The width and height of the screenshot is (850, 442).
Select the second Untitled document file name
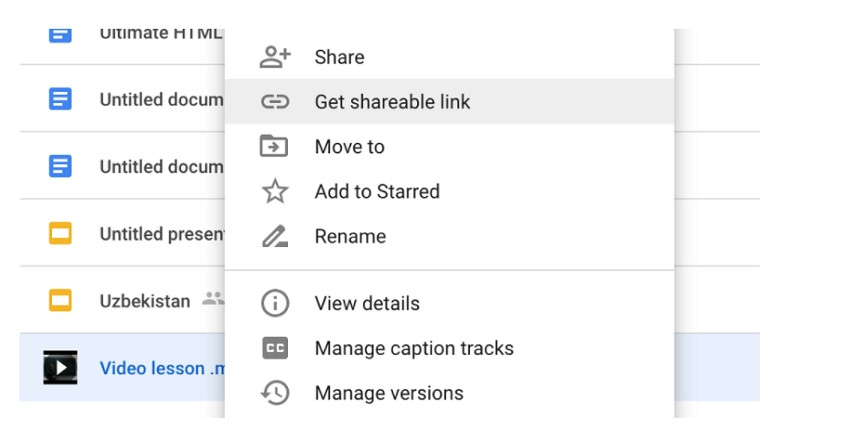(x=161, y=166)
